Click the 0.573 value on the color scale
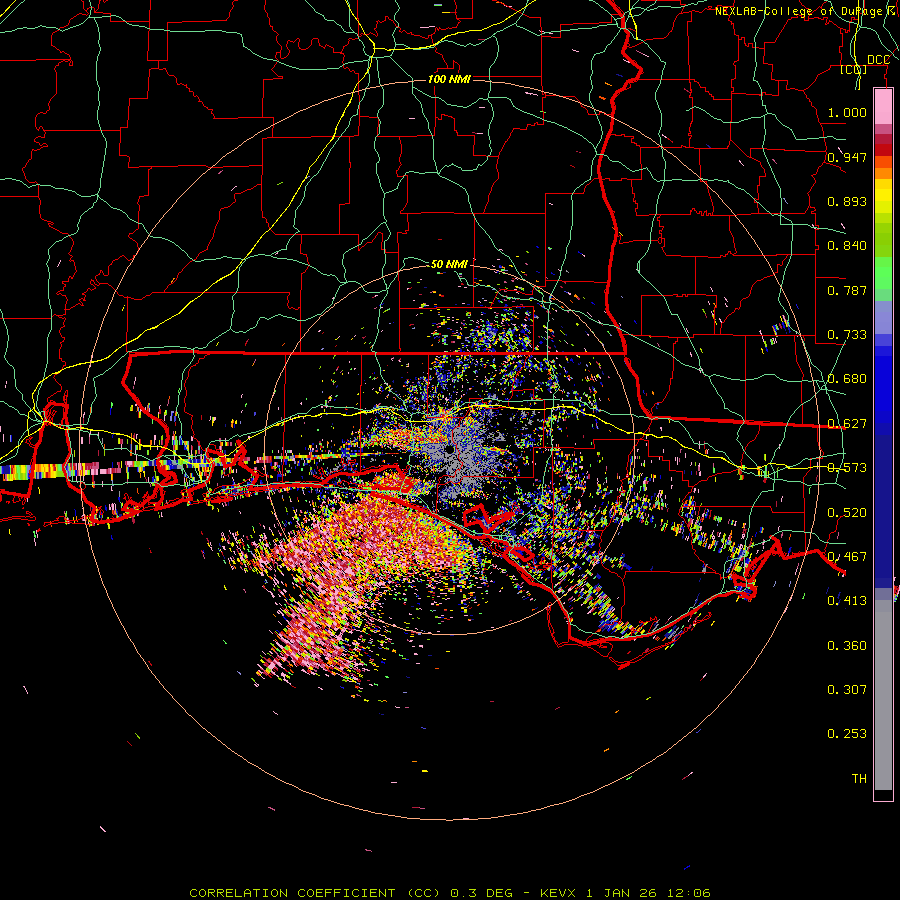The image size is (900, 900). (847, 468)
